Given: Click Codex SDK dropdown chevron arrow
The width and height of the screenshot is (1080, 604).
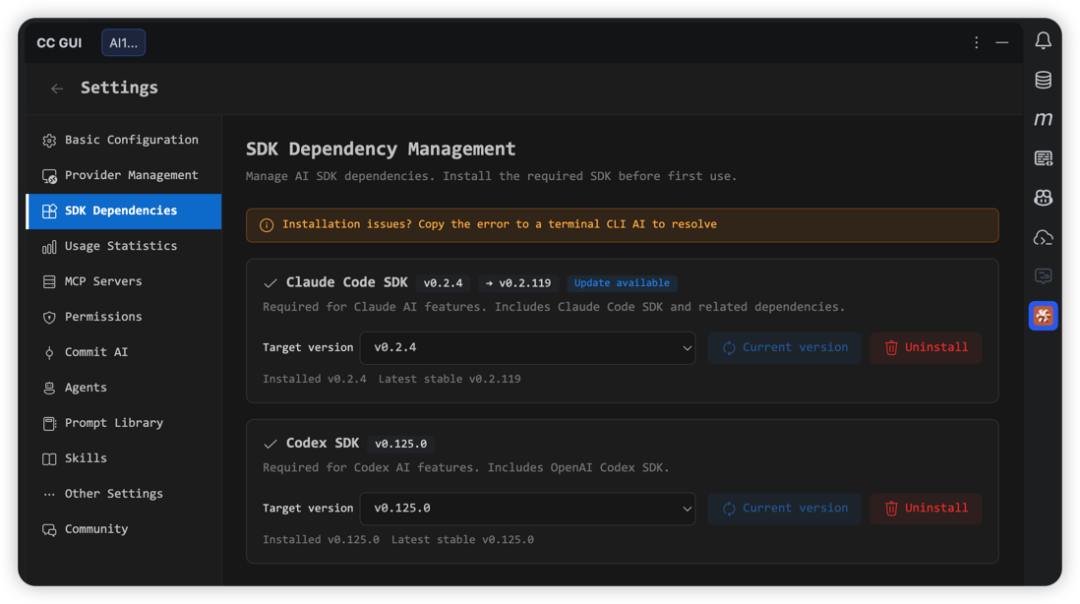Looking at the screenshot, I should [686, 509].
